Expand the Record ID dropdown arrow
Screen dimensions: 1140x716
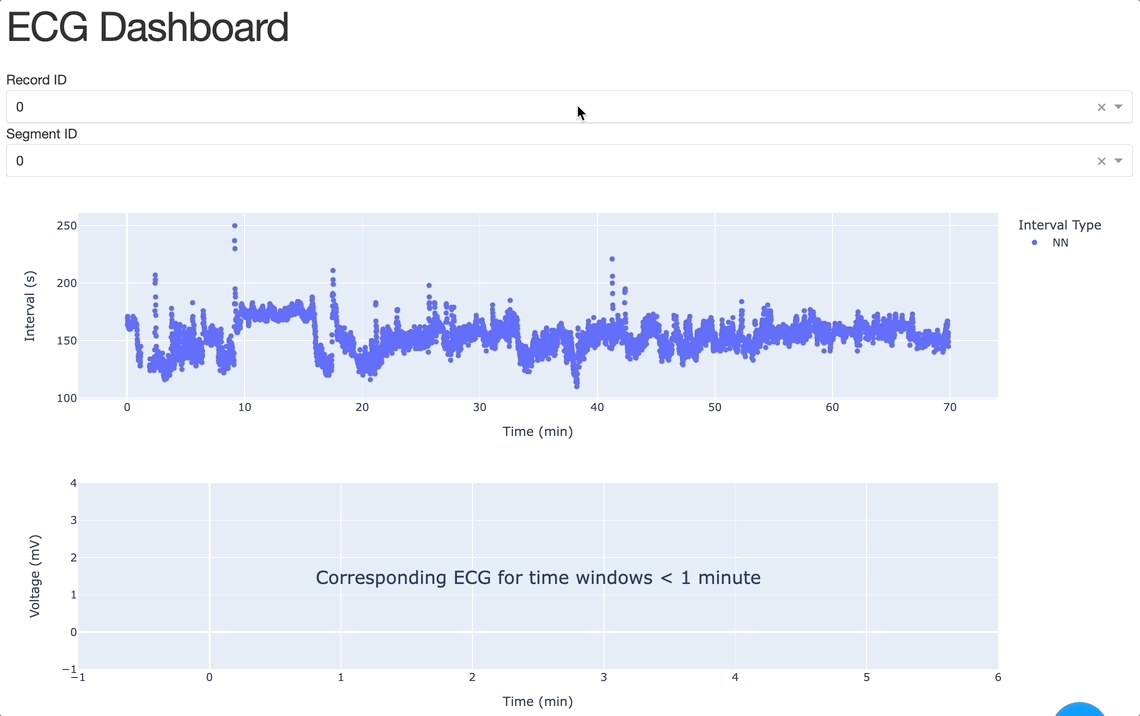click(1119, 107)
